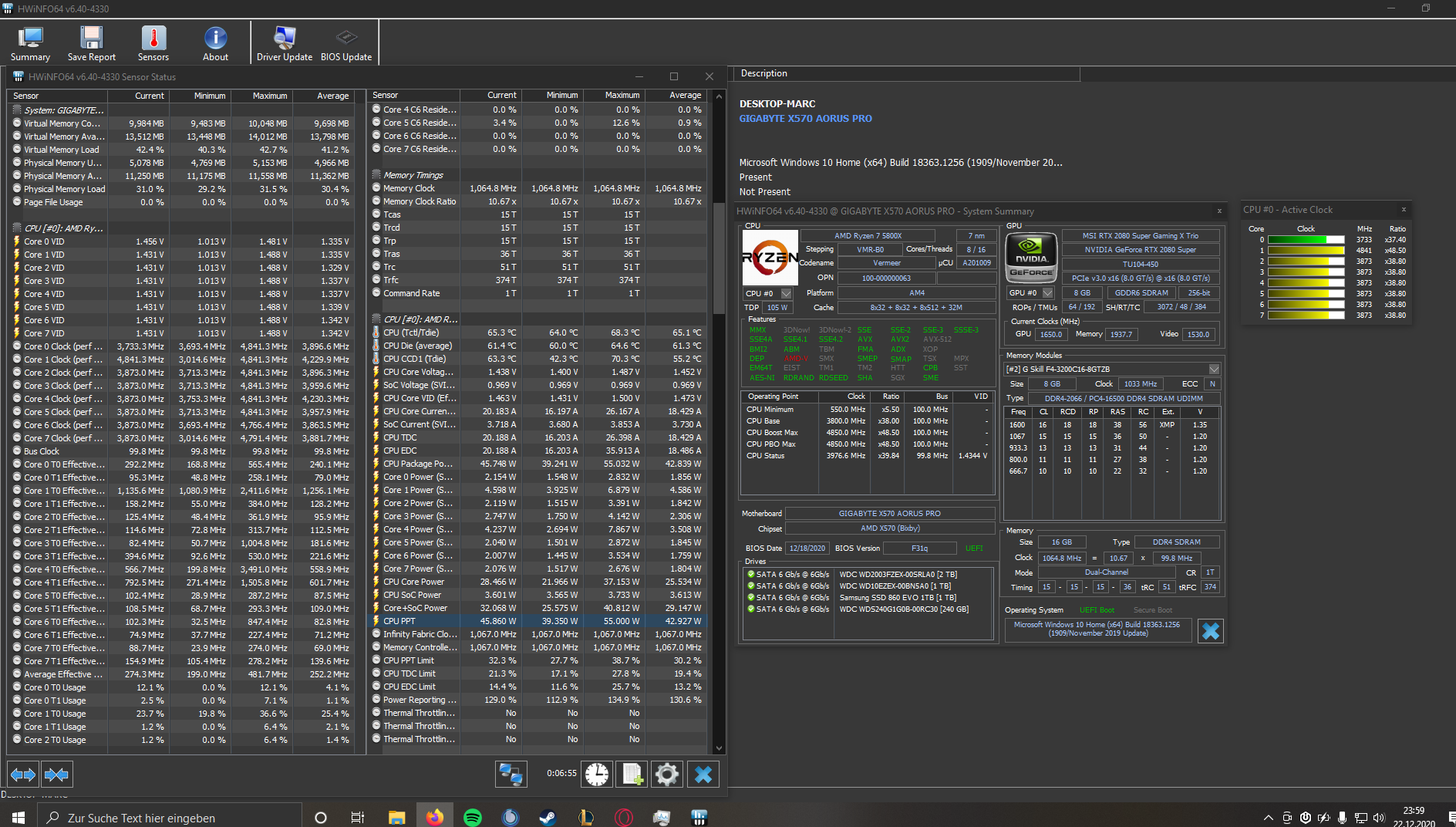Start logging with the sheet-plus icon
This screenshot has width=1456, height=827.
pos(632,774)
